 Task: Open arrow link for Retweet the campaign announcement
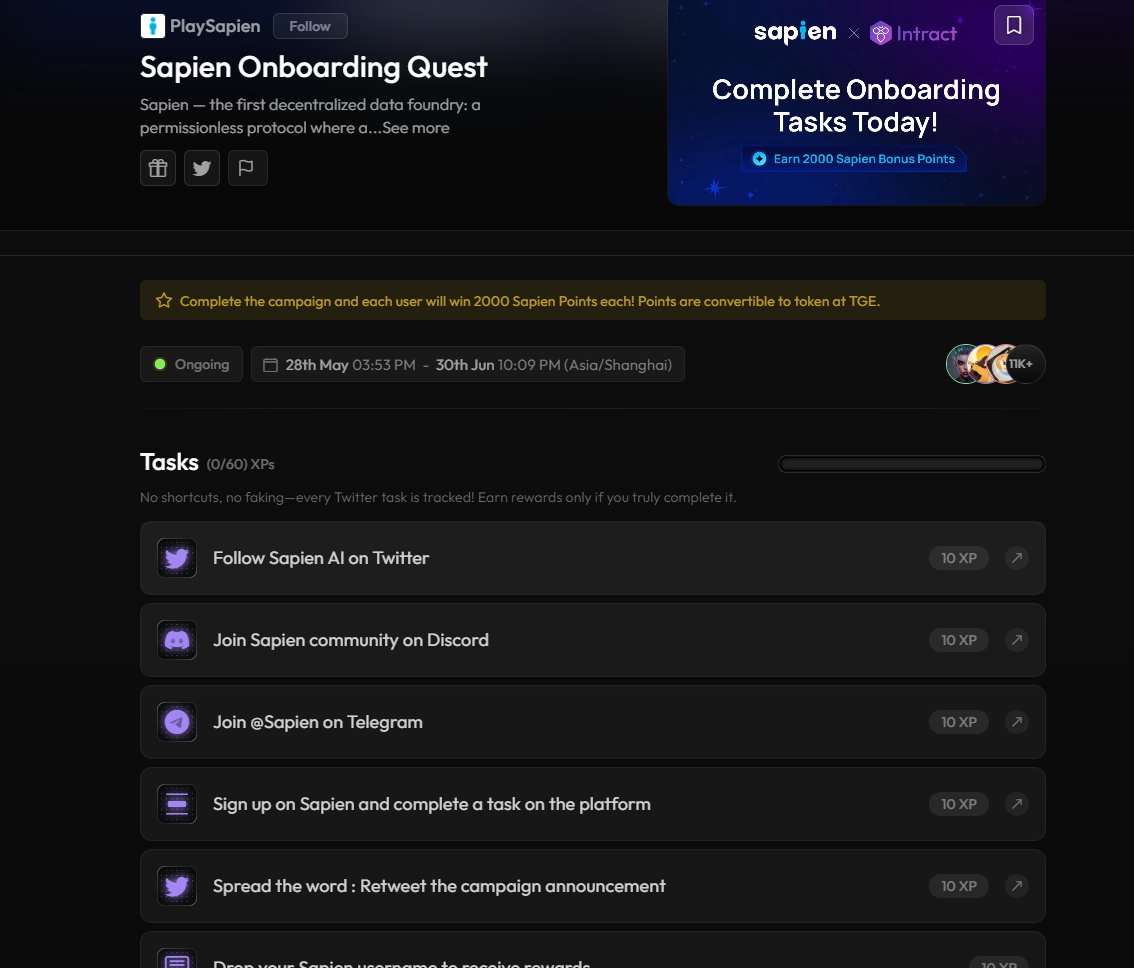pos(1017,886)
